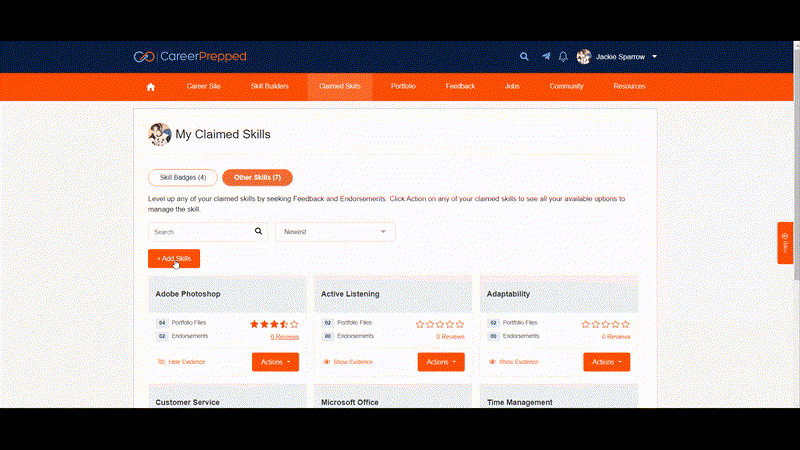Click Adaptability skill title

coord(508,294)
